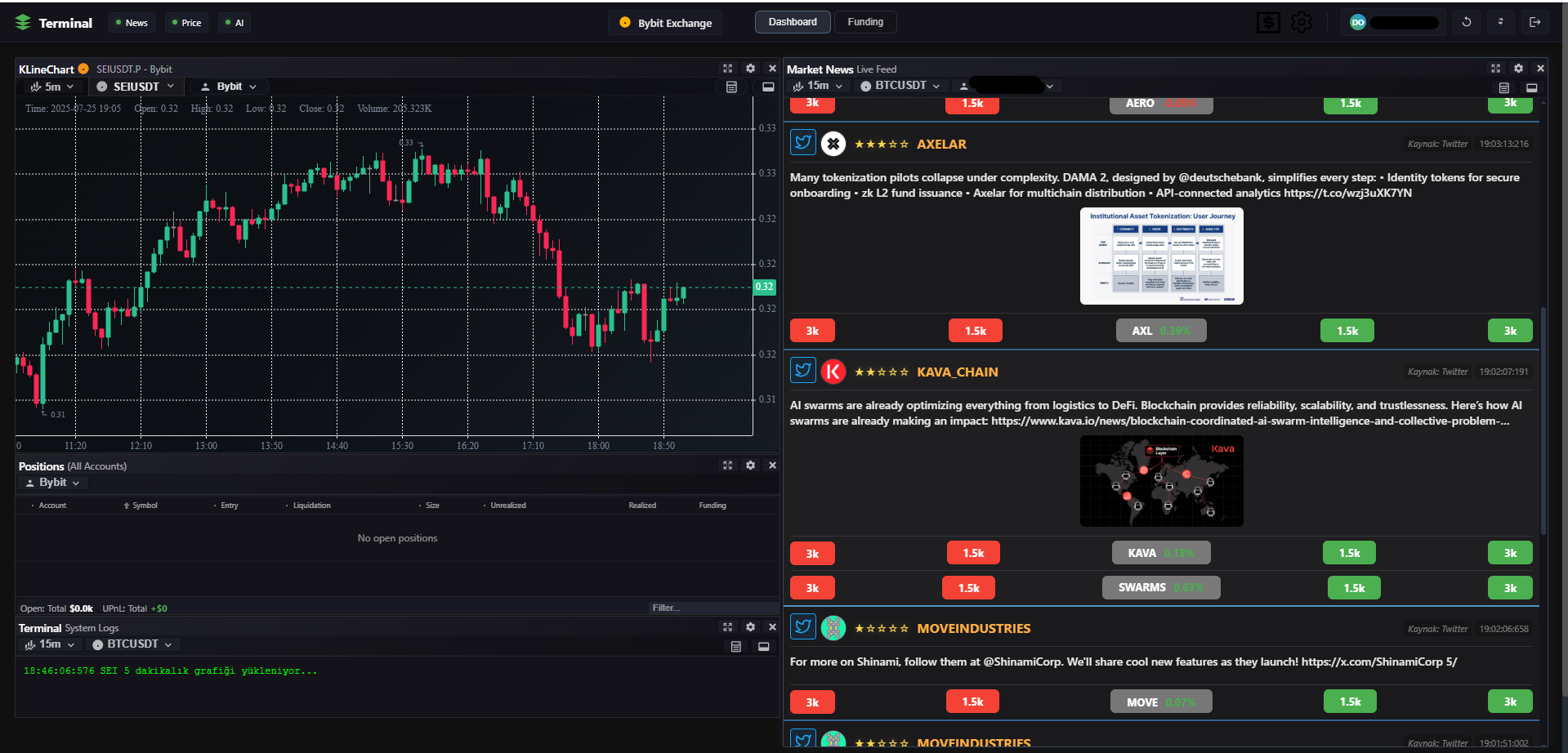The width and height of the screenshot is (1568, 753).
Task: Click the layout bar icon in Market News toolbar
Action: (x=1531, y=87)
